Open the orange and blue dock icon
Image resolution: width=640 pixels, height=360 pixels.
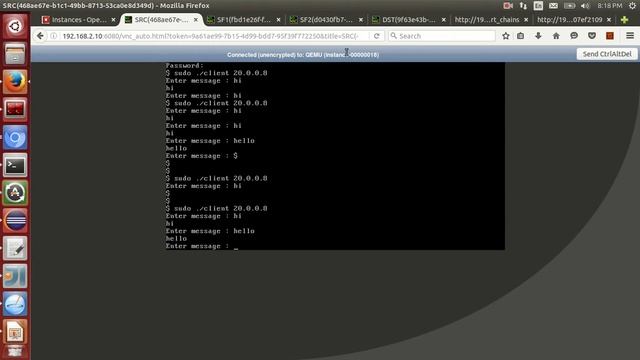15,276
